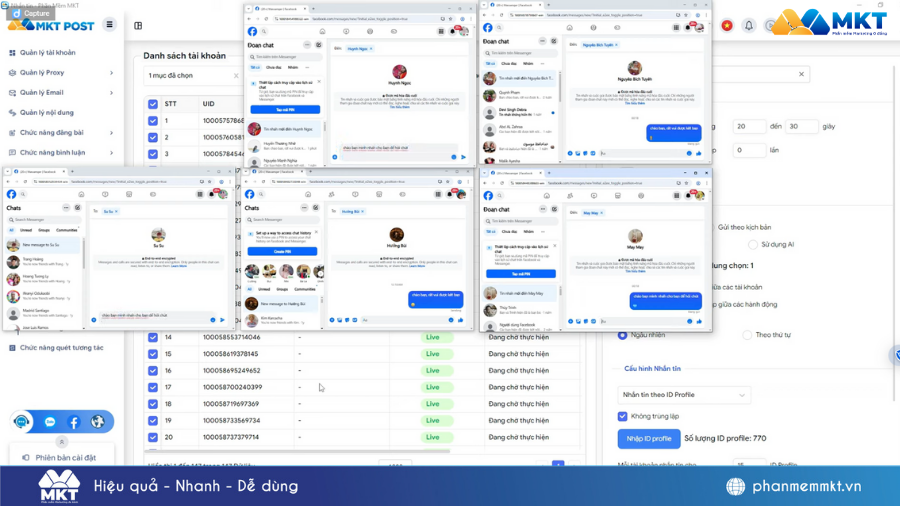This screenshot has width=900, height=506.
Task: Expand the 'Quản lý Proxy' sidebar menu
Action: pyautogui.click(x=60, y=73)
